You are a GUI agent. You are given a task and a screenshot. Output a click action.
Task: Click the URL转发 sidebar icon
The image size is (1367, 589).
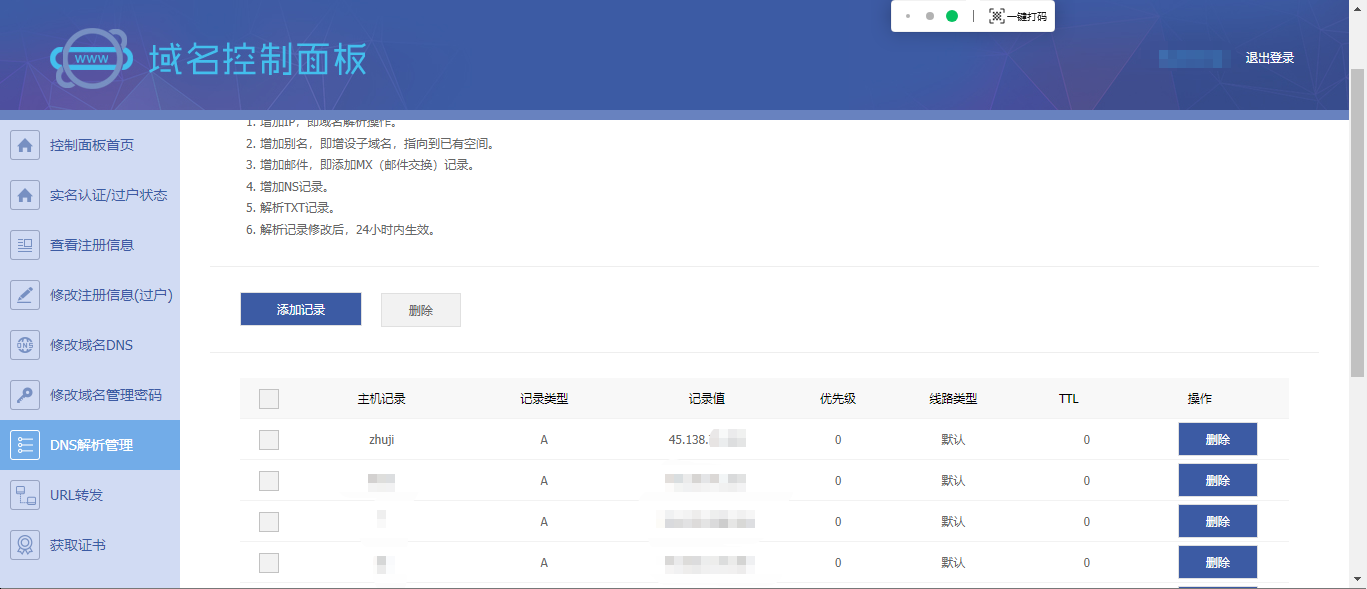25,495
